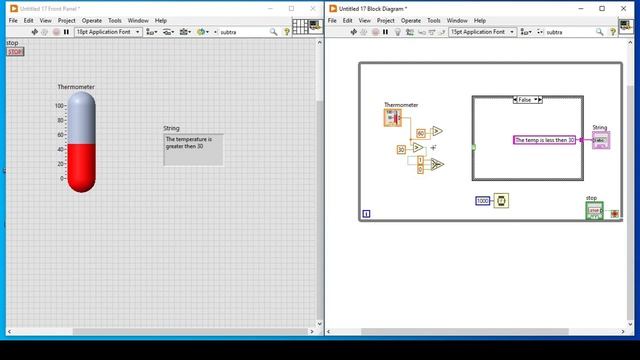The image size is (640, 360).
Task: Click the String indicator text box
Action: [x=193, y=150]
